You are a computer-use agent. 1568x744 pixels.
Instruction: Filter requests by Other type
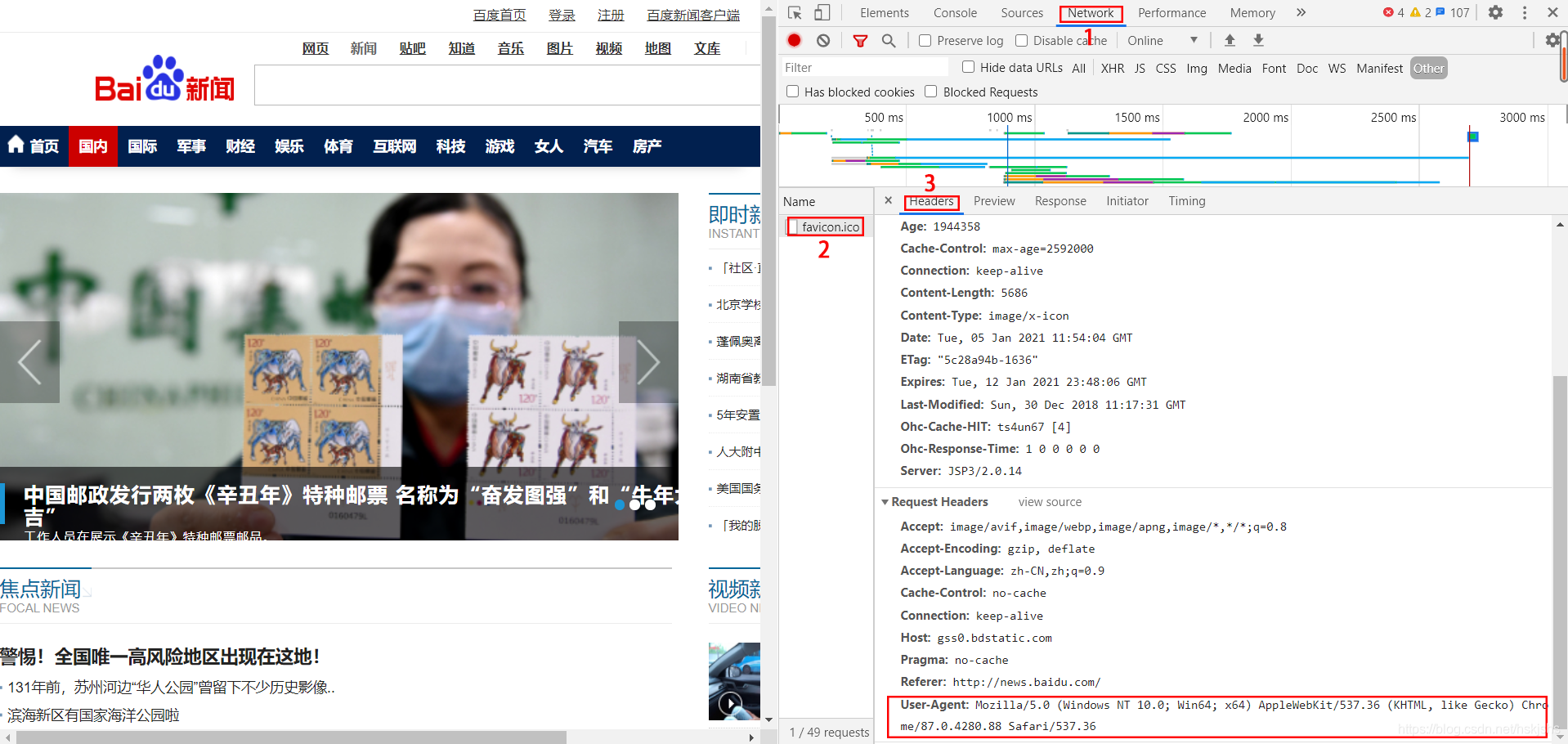[x=1428, y=68]
